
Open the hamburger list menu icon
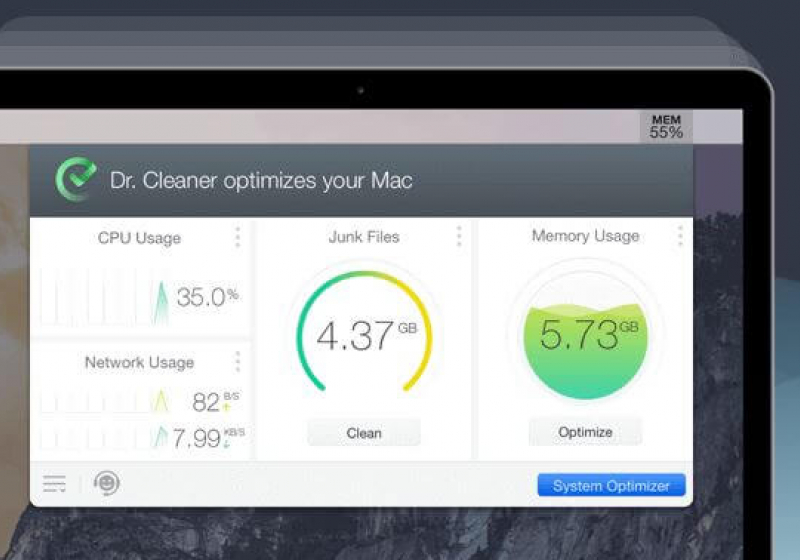click(54, 485)
